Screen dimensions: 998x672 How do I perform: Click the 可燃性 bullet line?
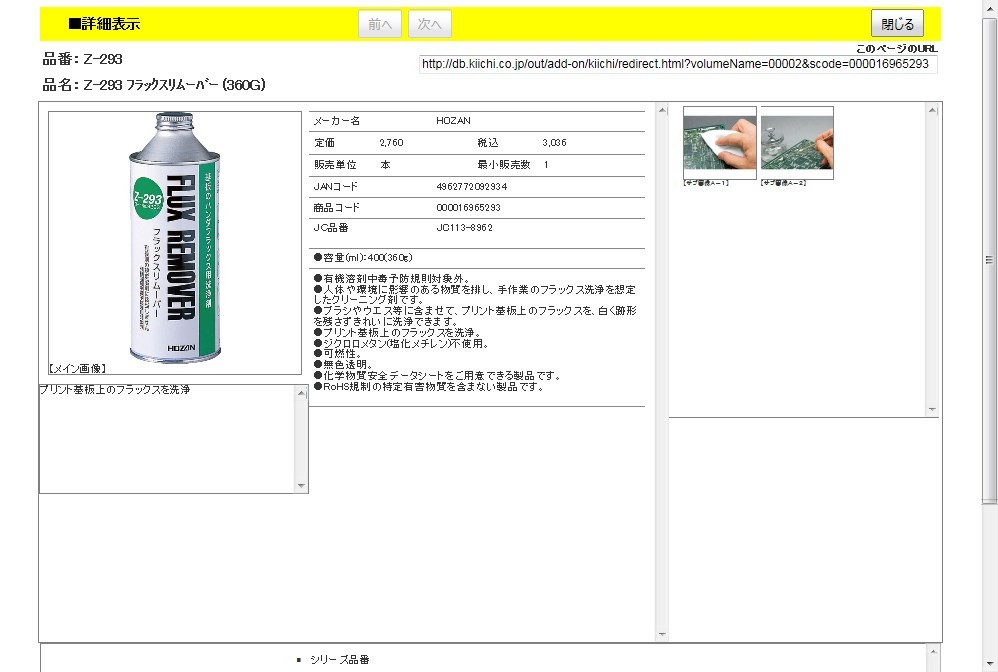click(337, 354)
